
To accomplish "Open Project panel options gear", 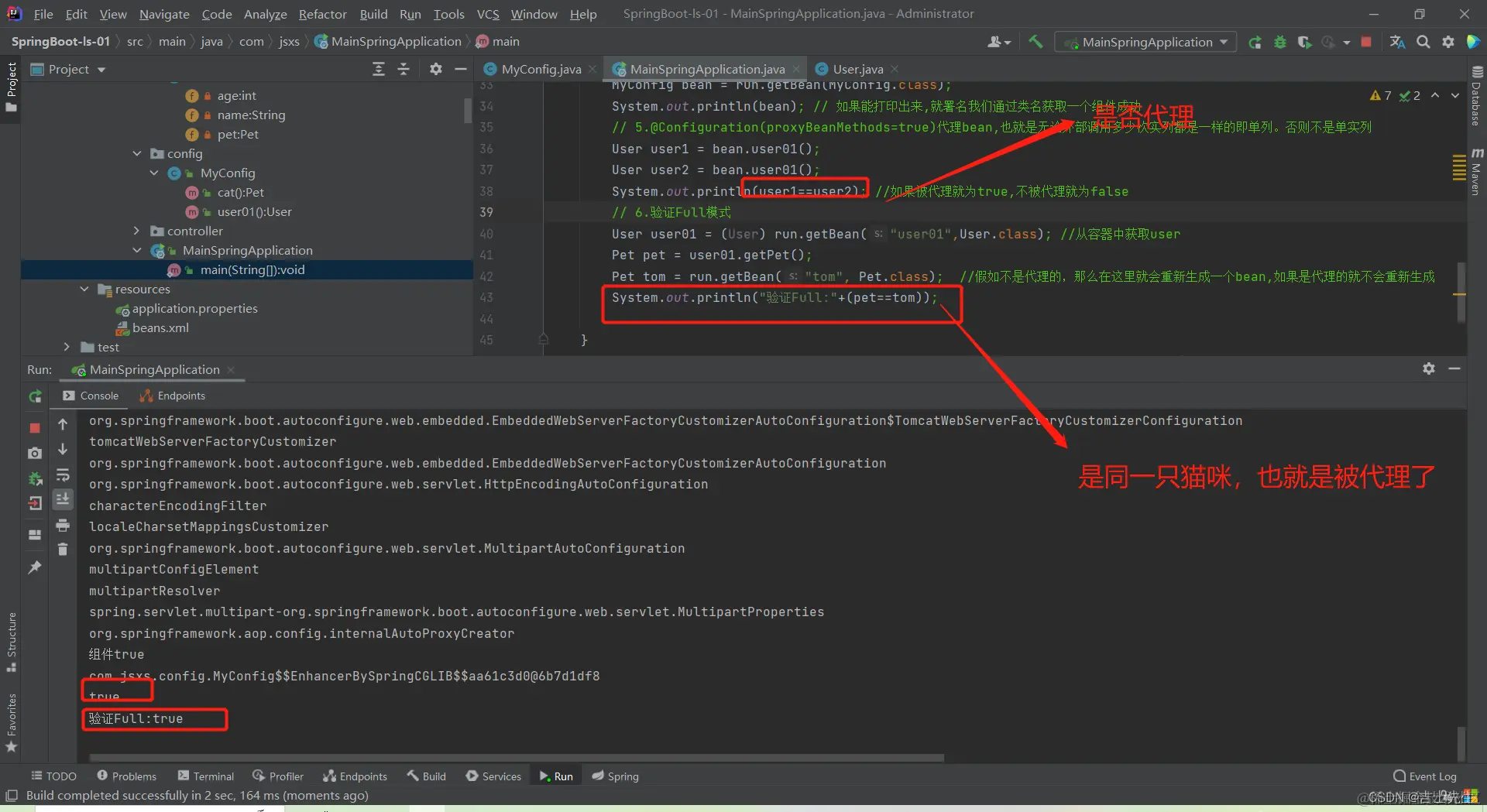I will [436, 69].
